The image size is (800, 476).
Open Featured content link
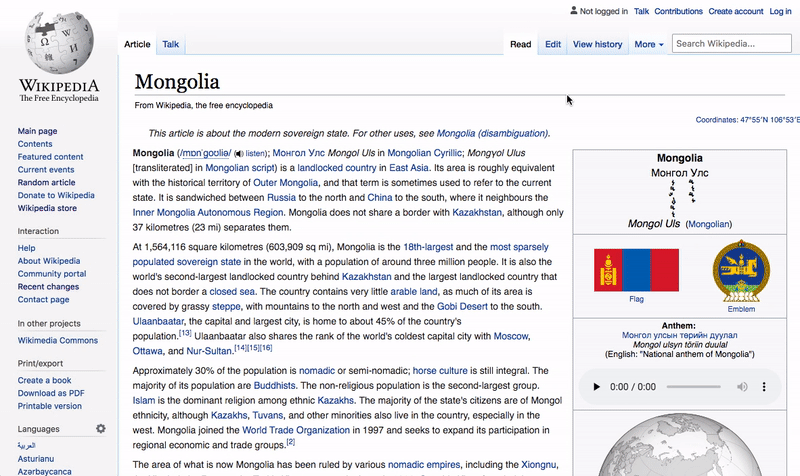(50, 157)
